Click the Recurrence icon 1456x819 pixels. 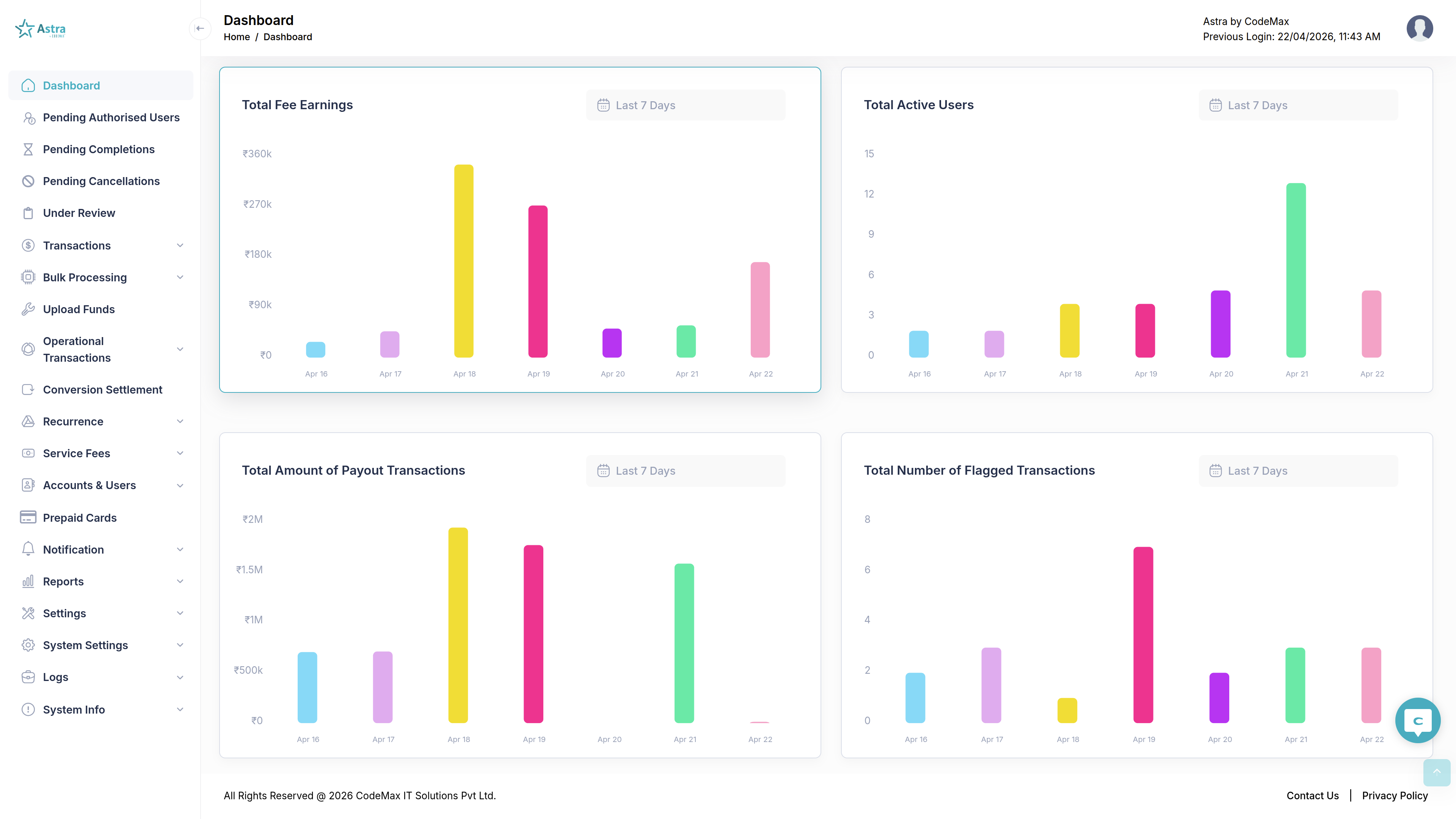pyautogui.click(x=28, y=422)
